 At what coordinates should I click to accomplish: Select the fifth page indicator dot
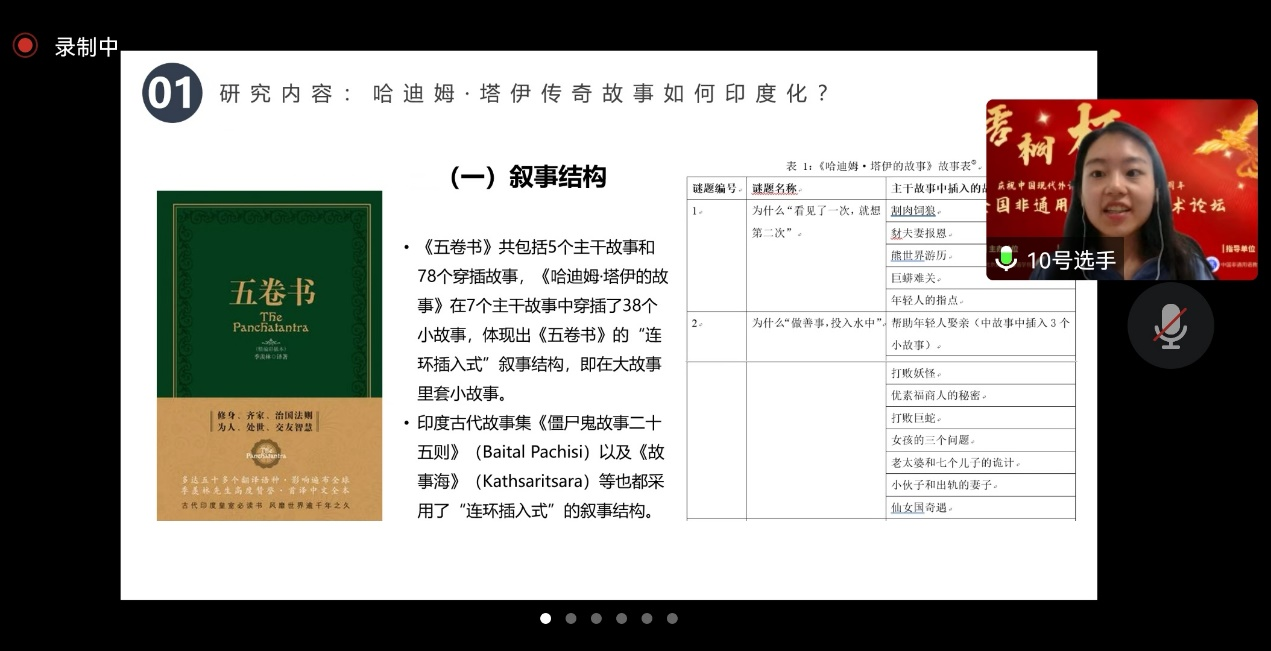647,618
